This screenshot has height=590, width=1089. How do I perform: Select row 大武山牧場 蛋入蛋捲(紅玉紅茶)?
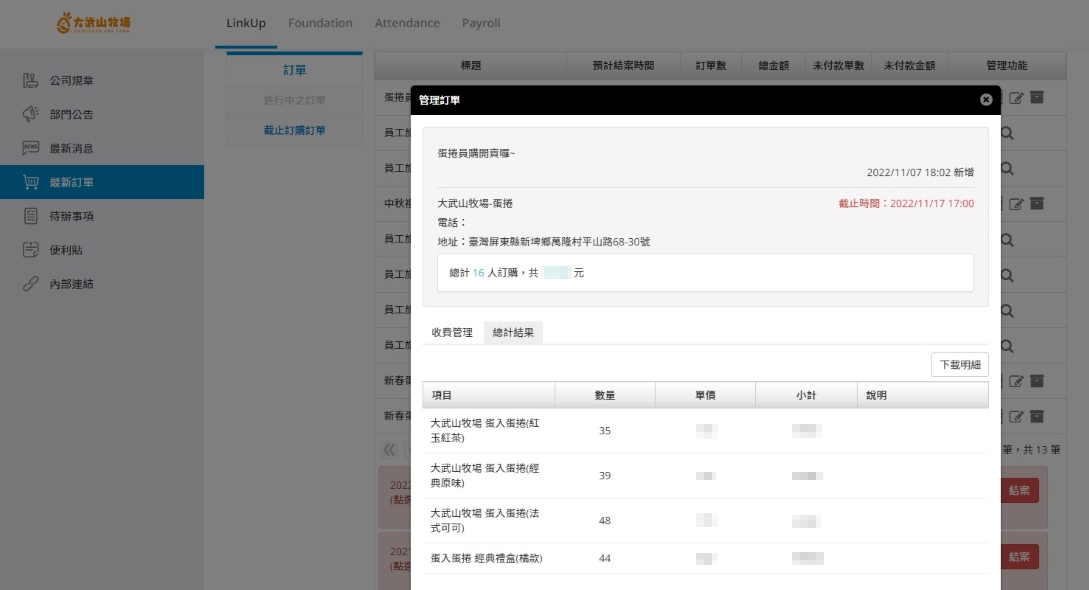coord(705,430)
